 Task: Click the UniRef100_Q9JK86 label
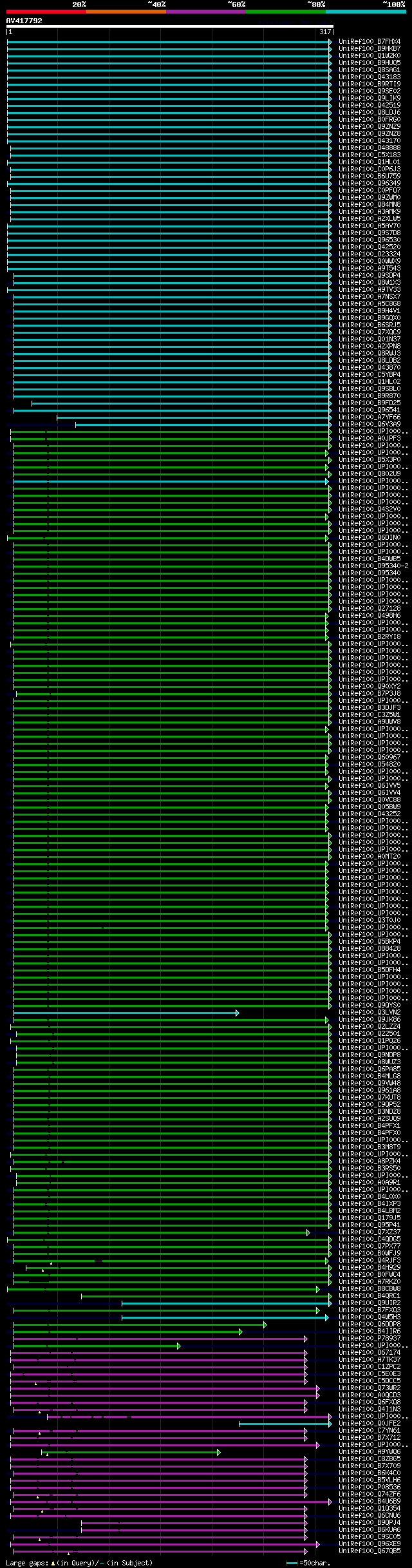(x=370, y=1020)
